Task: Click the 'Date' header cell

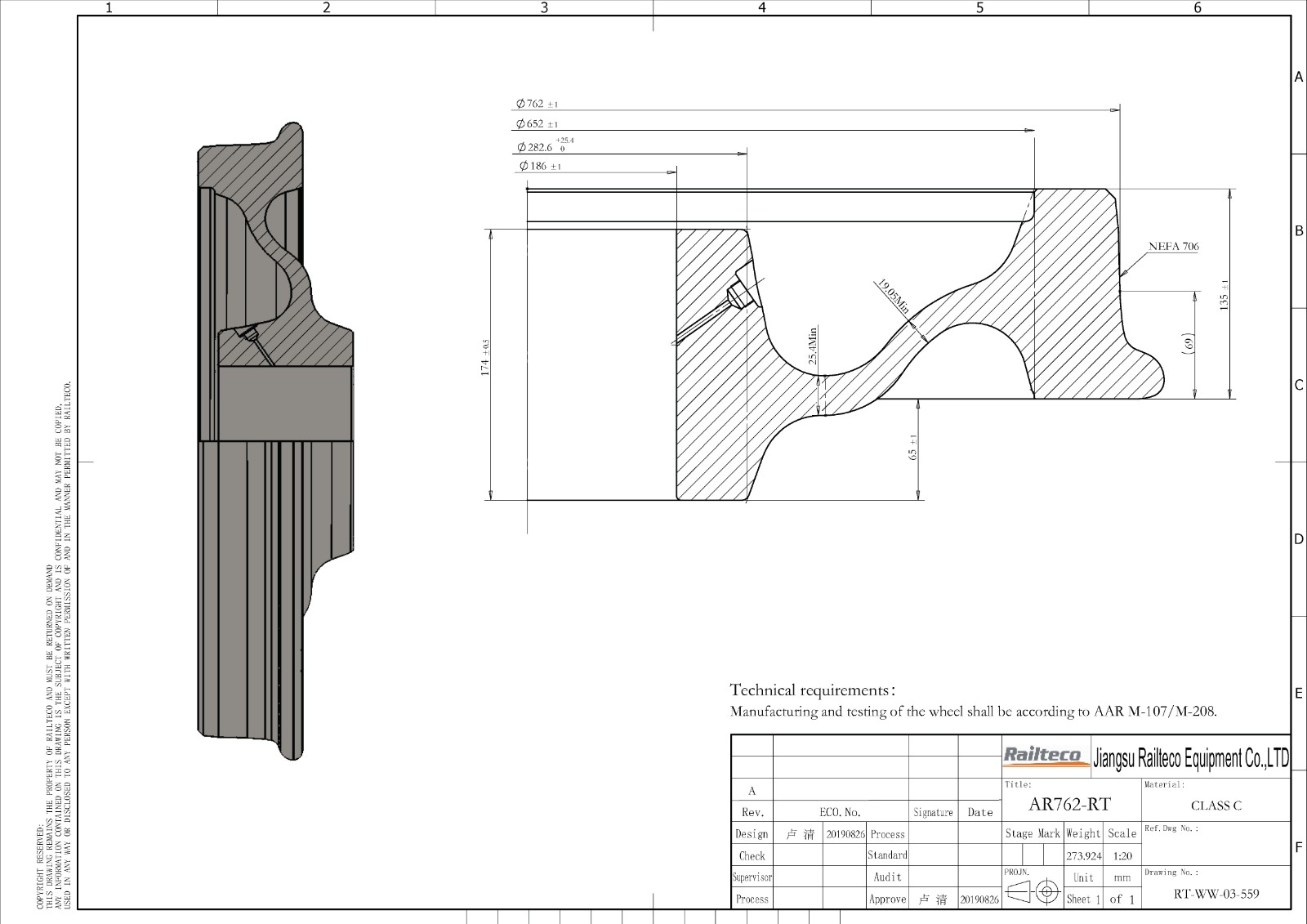Action: point(980,812)
